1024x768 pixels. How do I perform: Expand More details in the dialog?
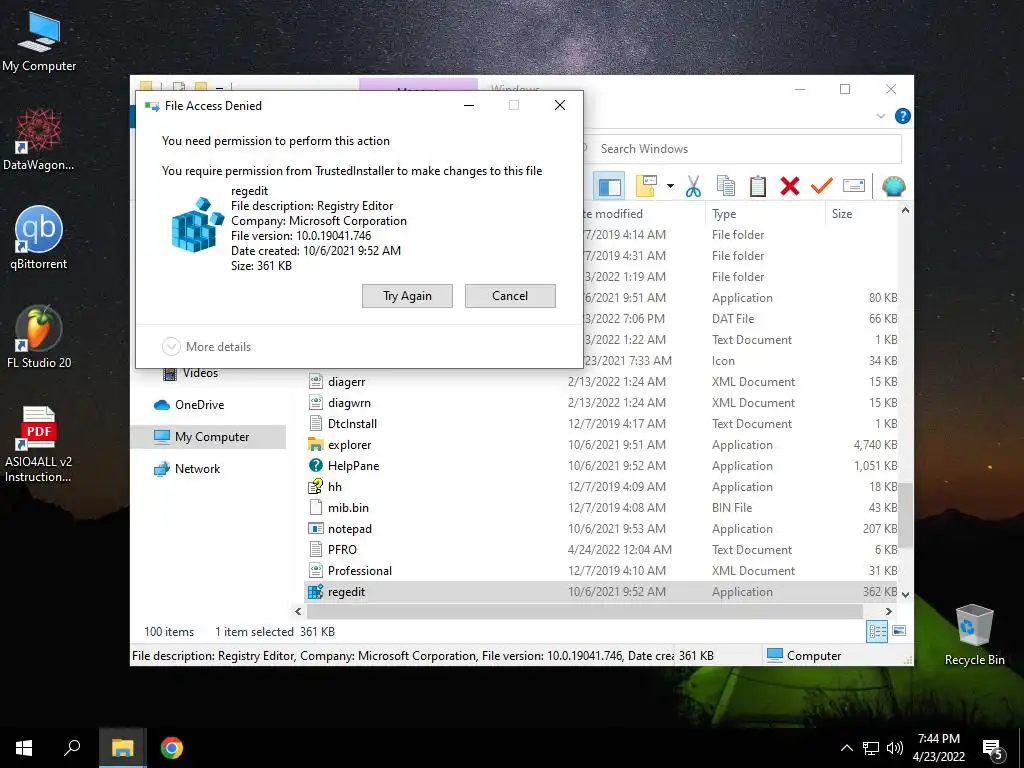point(206,347)
